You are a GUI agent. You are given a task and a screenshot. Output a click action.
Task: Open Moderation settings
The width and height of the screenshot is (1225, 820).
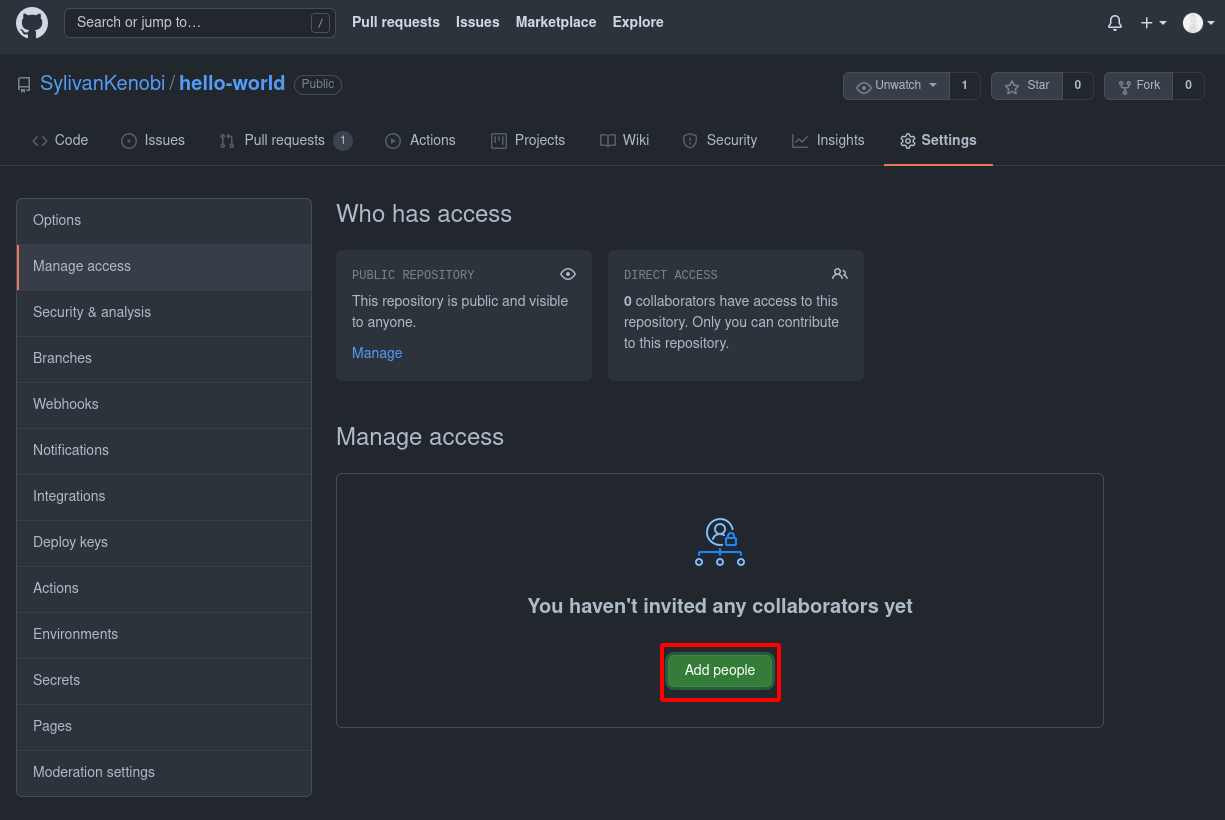164,773
